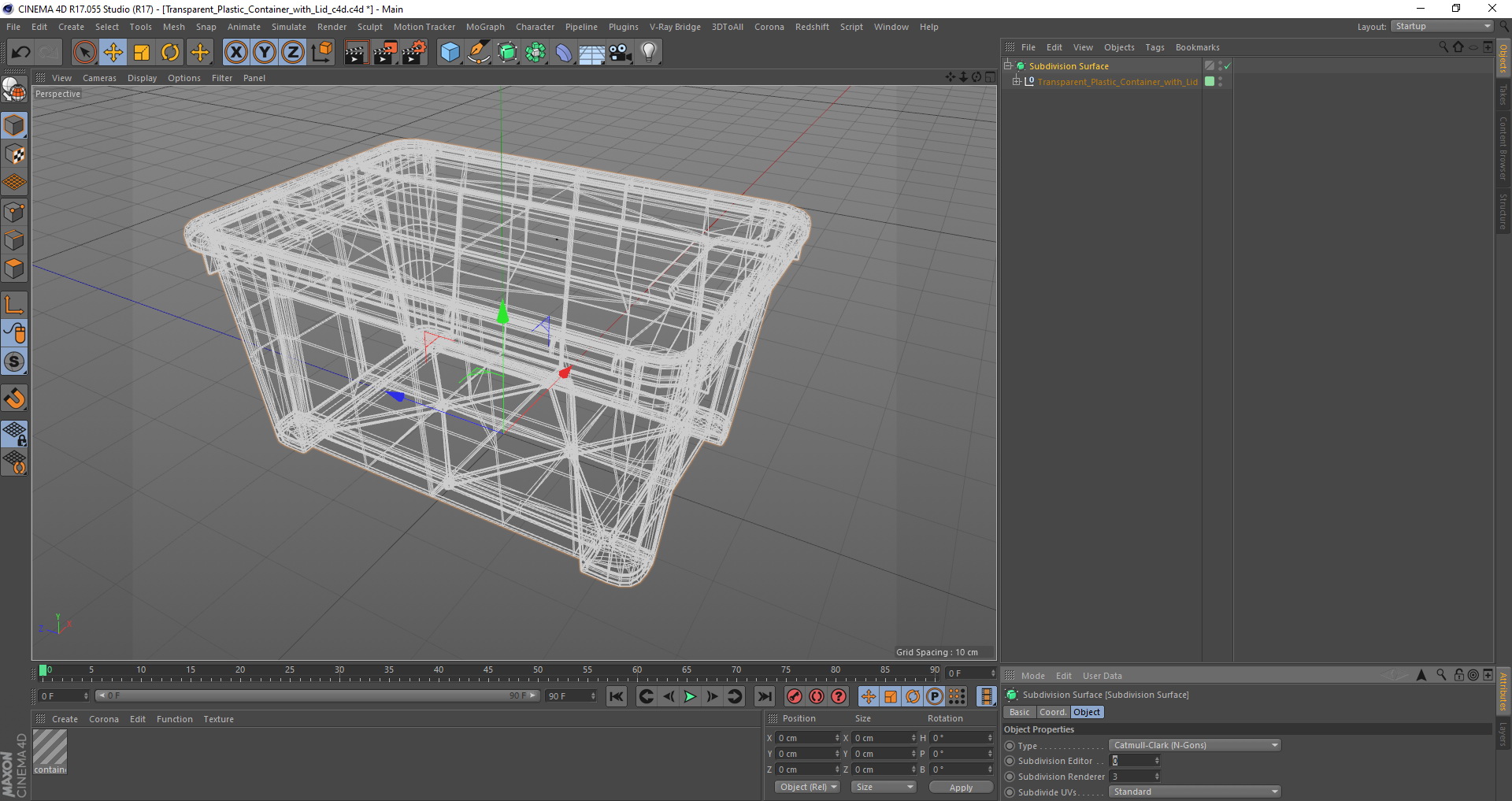Viewport: 1512px width, 801px height.
Task: Open the Type Catmull-Clark dropdown
Action: pos(1195,745)
